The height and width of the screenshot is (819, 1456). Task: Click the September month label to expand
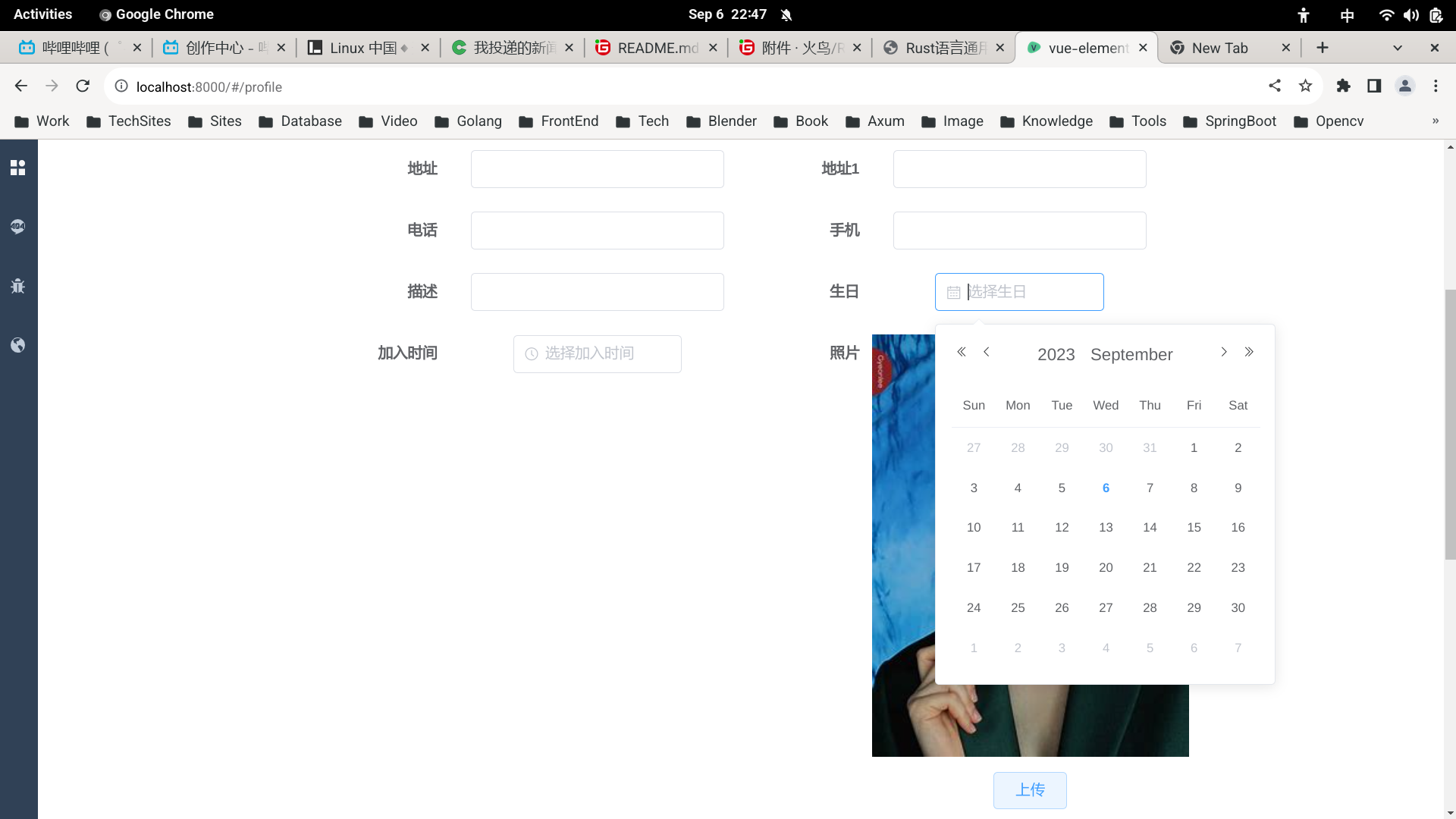pyautogui.click(x=1131, y=353)
